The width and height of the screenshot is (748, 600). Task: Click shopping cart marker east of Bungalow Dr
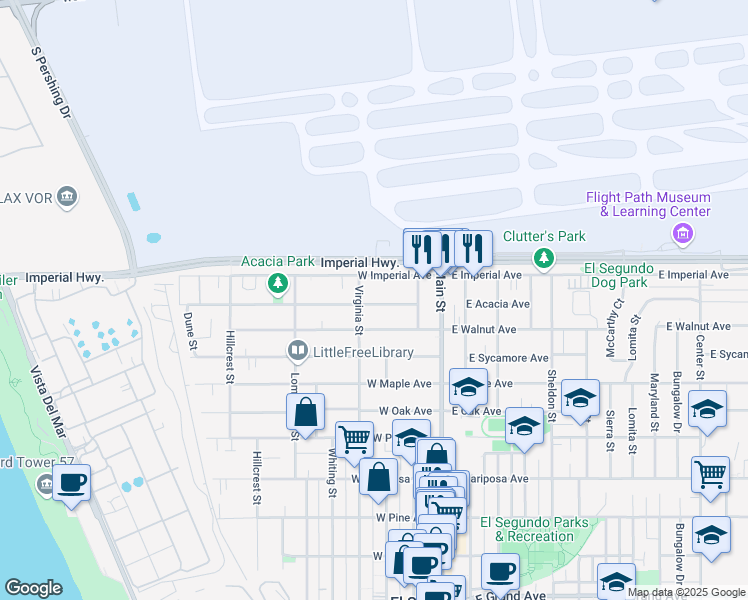point(710,476)
